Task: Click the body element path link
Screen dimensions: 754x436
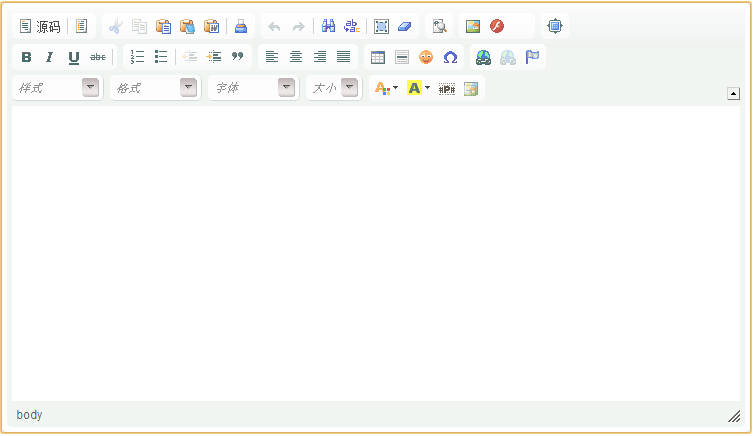Action: [x=29, y=415]
